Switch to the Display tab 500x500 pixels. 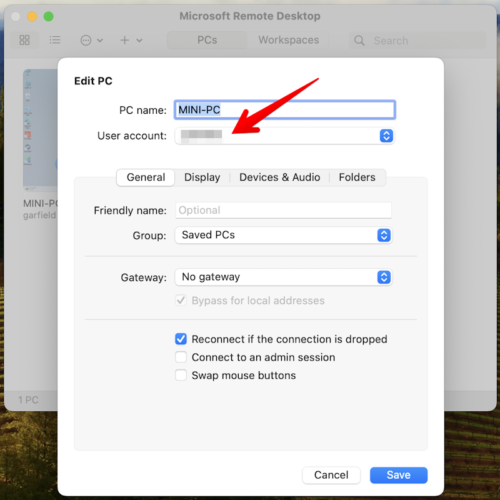click(x=202, y=177)
